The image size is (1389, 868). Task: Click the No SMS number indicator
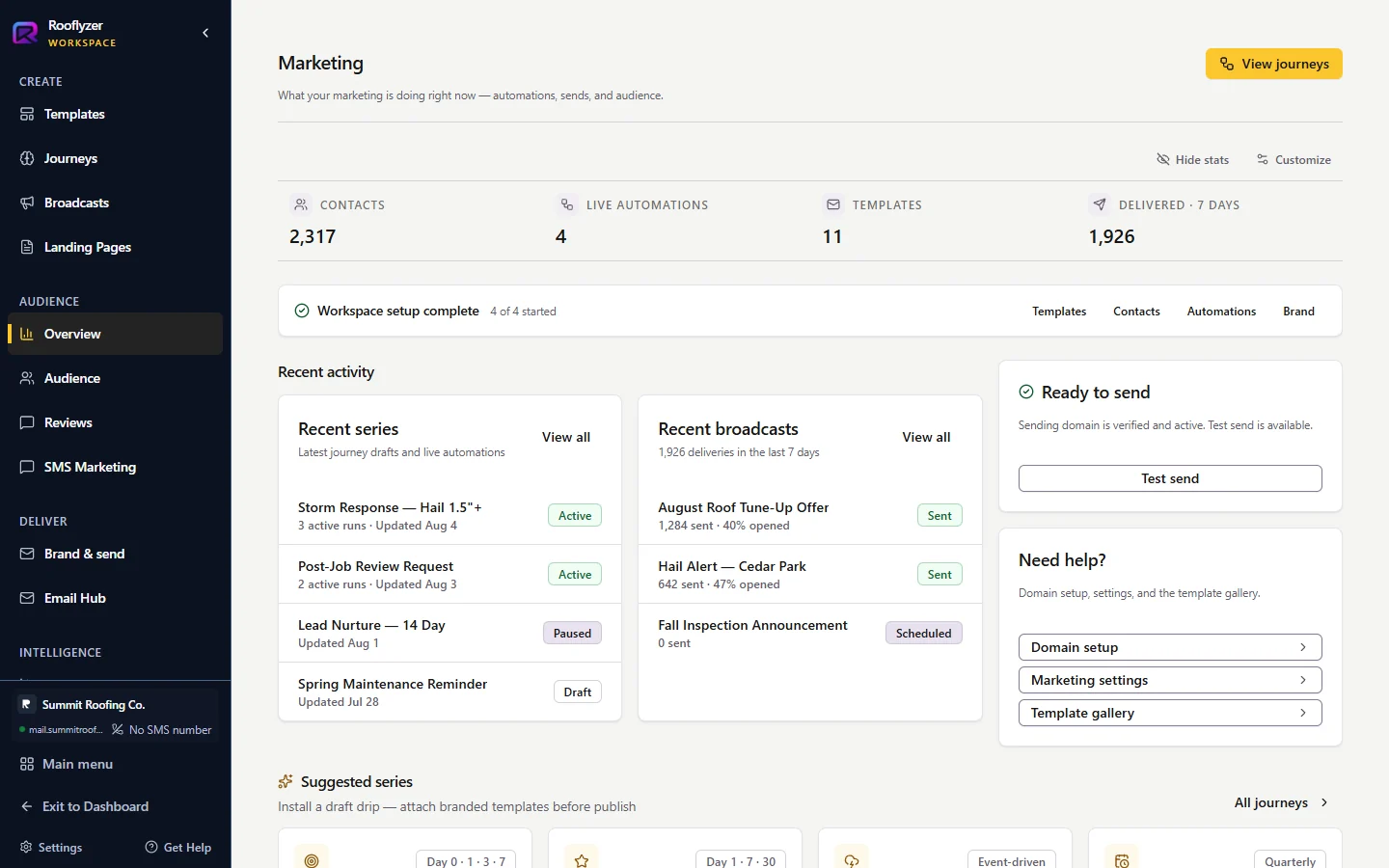coord(161,730)
